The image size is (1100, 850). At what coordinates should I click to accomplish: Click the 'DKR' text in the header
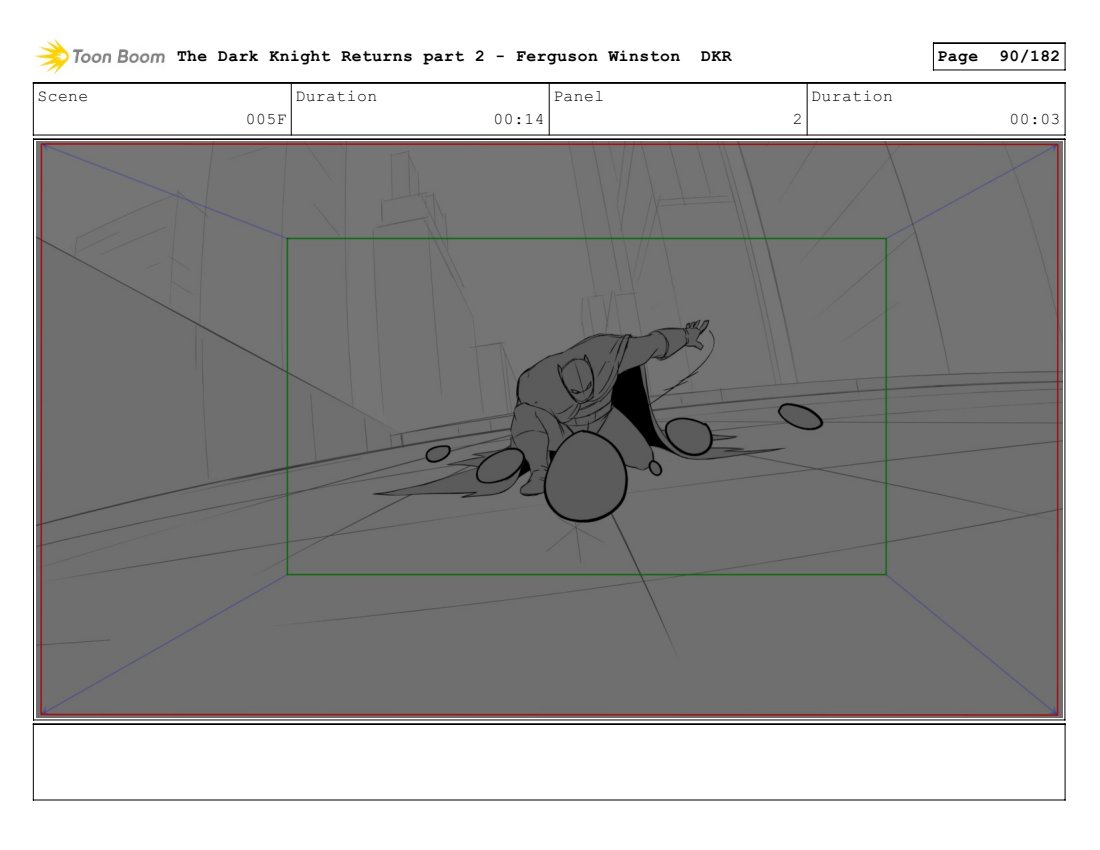point(716,56)
